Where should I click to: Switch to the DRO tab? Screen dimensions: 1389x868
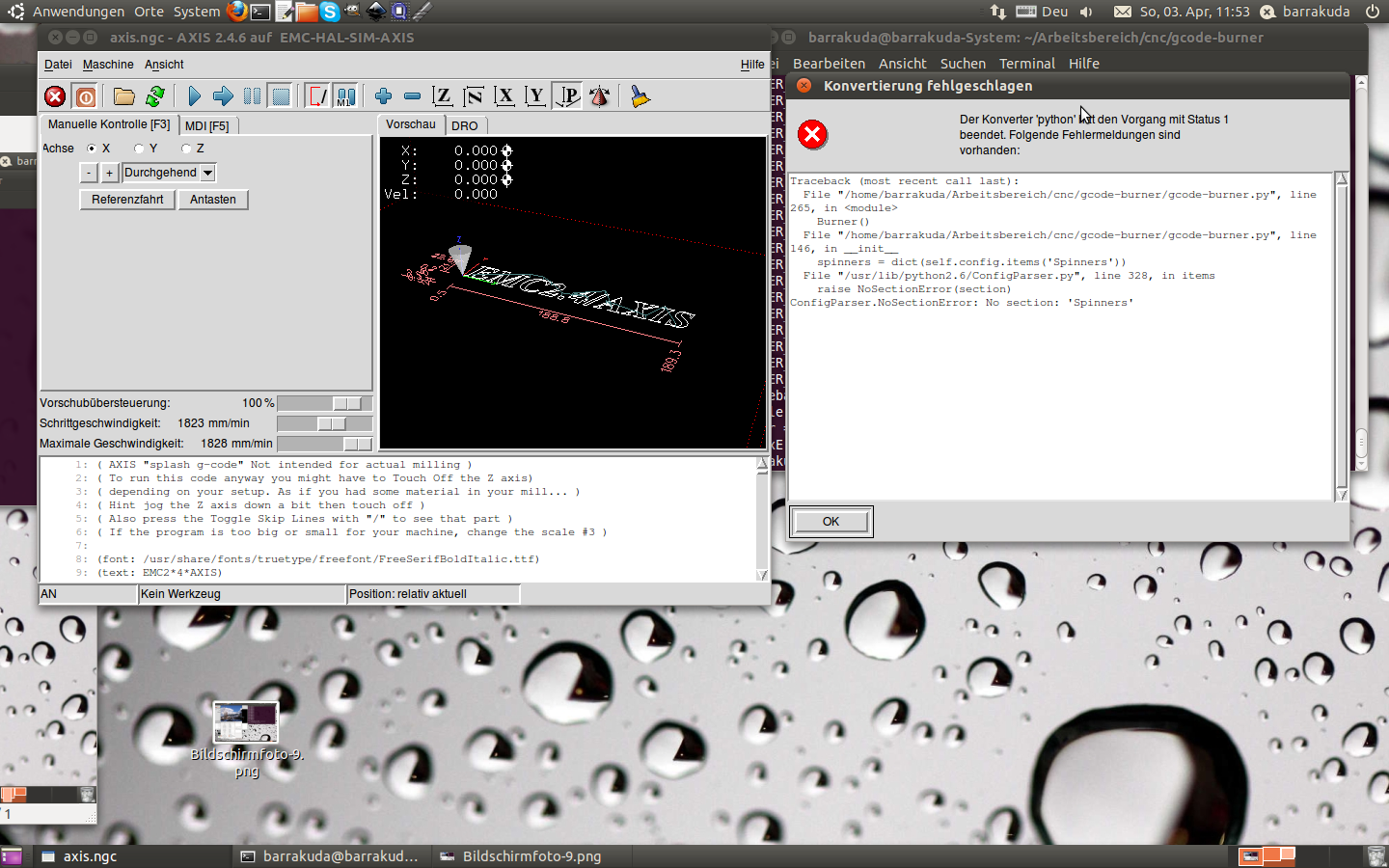click(465, 126)
